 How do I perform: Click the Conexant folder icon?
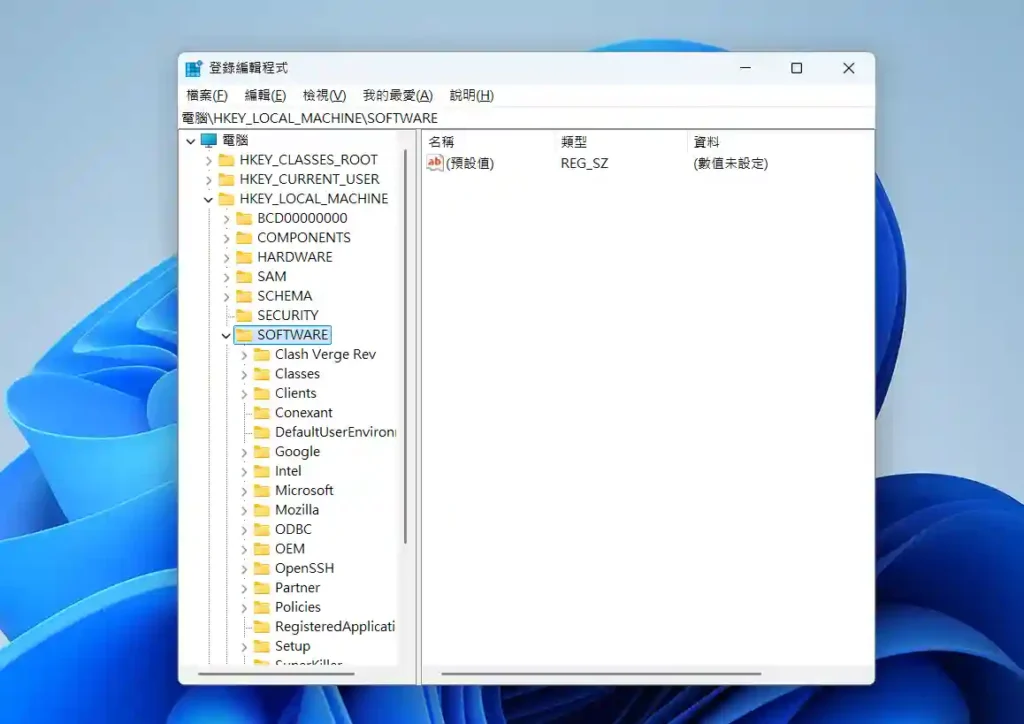coord(261,413)
